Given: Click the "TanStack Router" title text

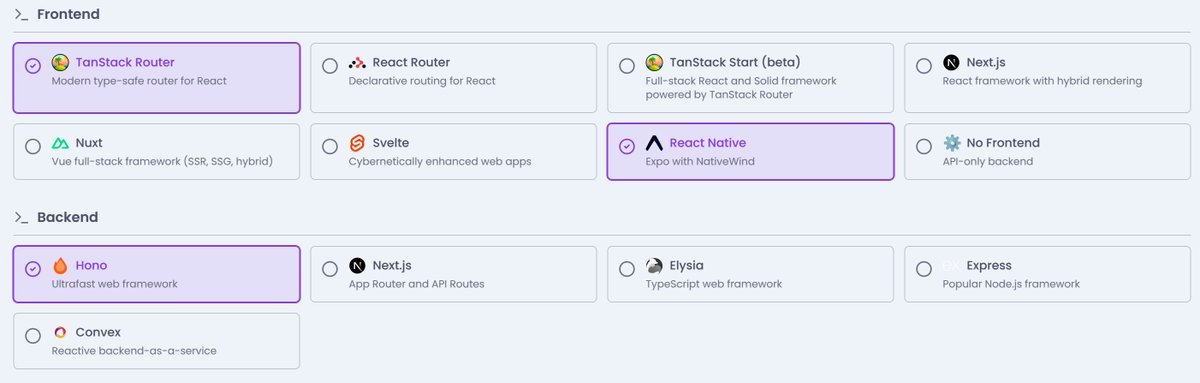Looking at the screenshot, I should point(125,62).
